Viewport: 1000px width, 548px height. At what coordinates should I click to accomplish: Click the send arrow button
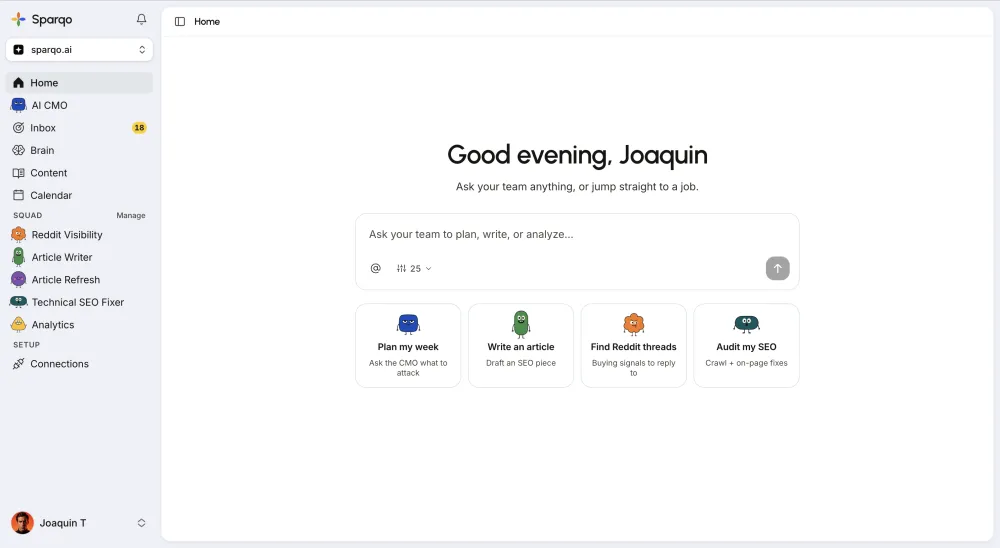(x=777, y=269)
